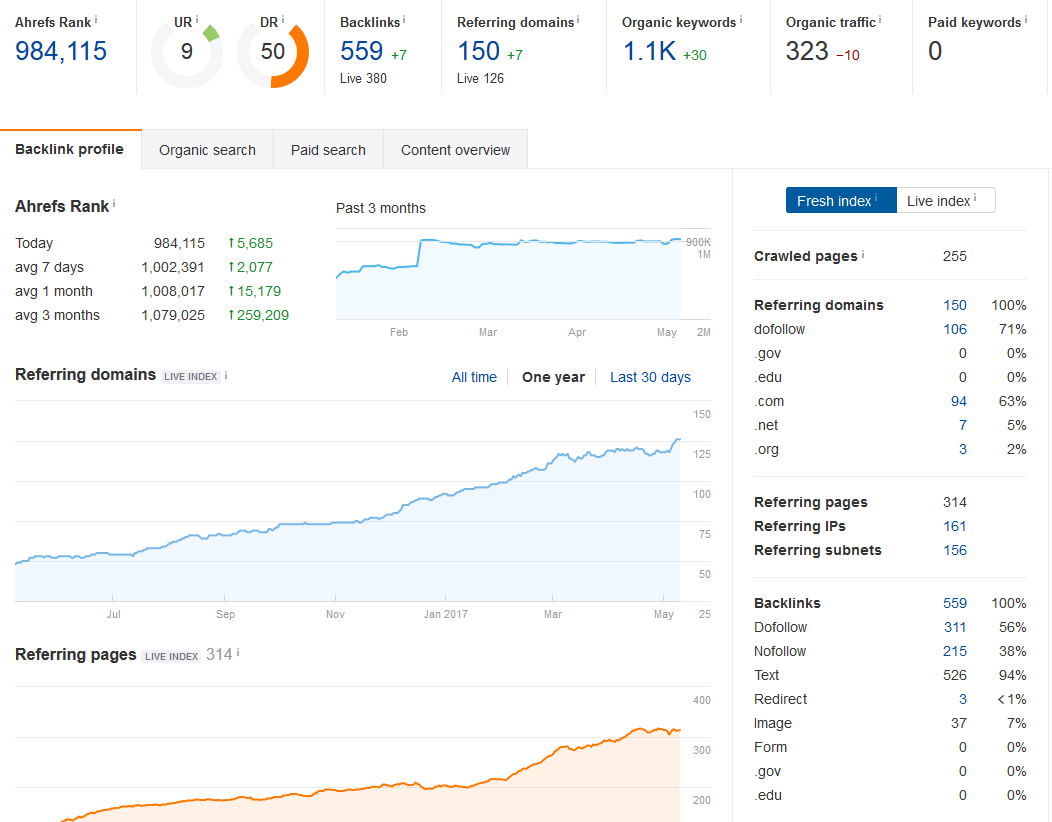
Task: Click the avg 1 month value 1,008,017
Action: [172, 291]
